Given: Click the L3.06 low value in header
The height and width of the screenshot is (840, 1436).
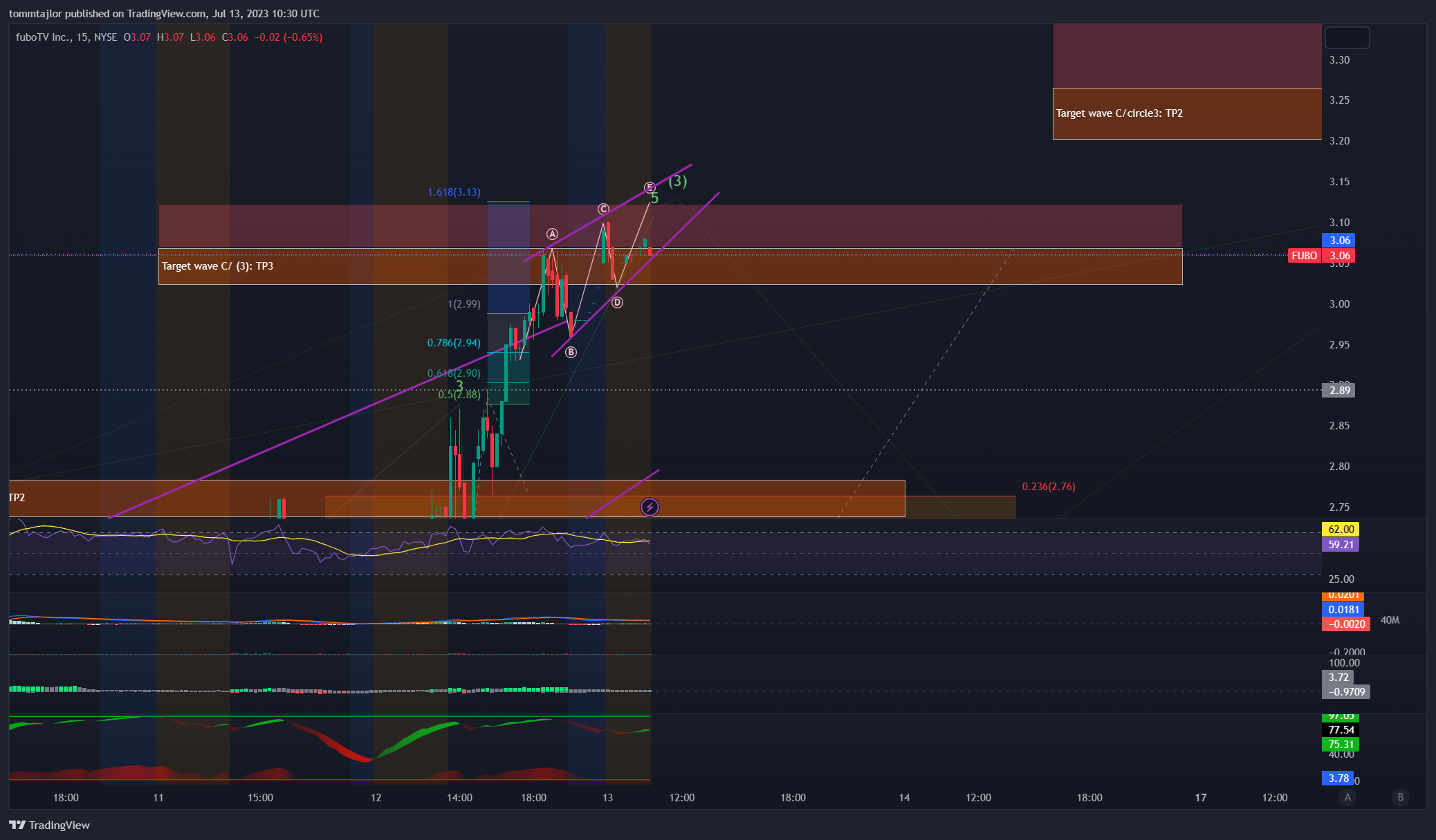Looking at the screenshot, I should (203, 37).
